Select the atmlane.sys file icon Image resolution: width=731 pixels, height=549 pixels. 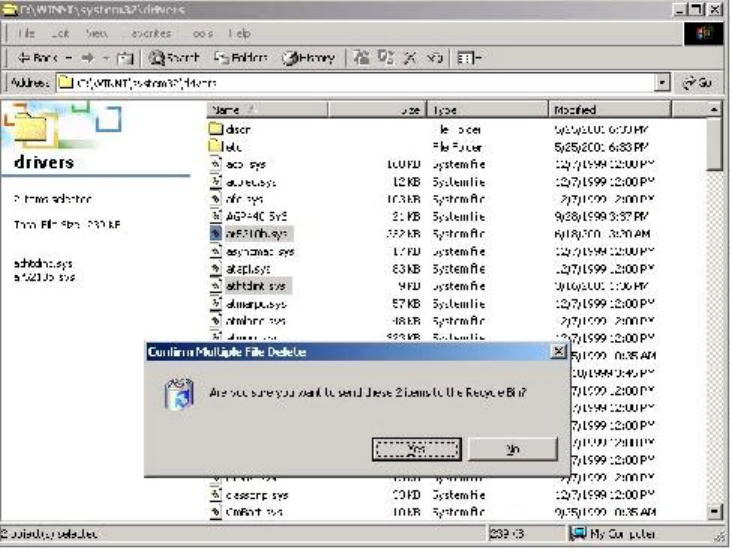215,321
